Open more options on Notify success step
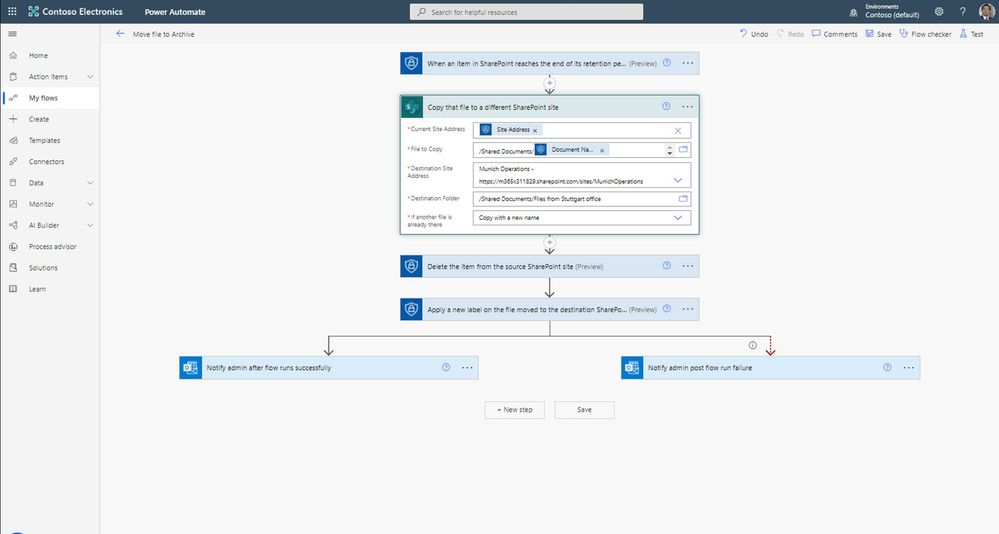 coord(467,368)
